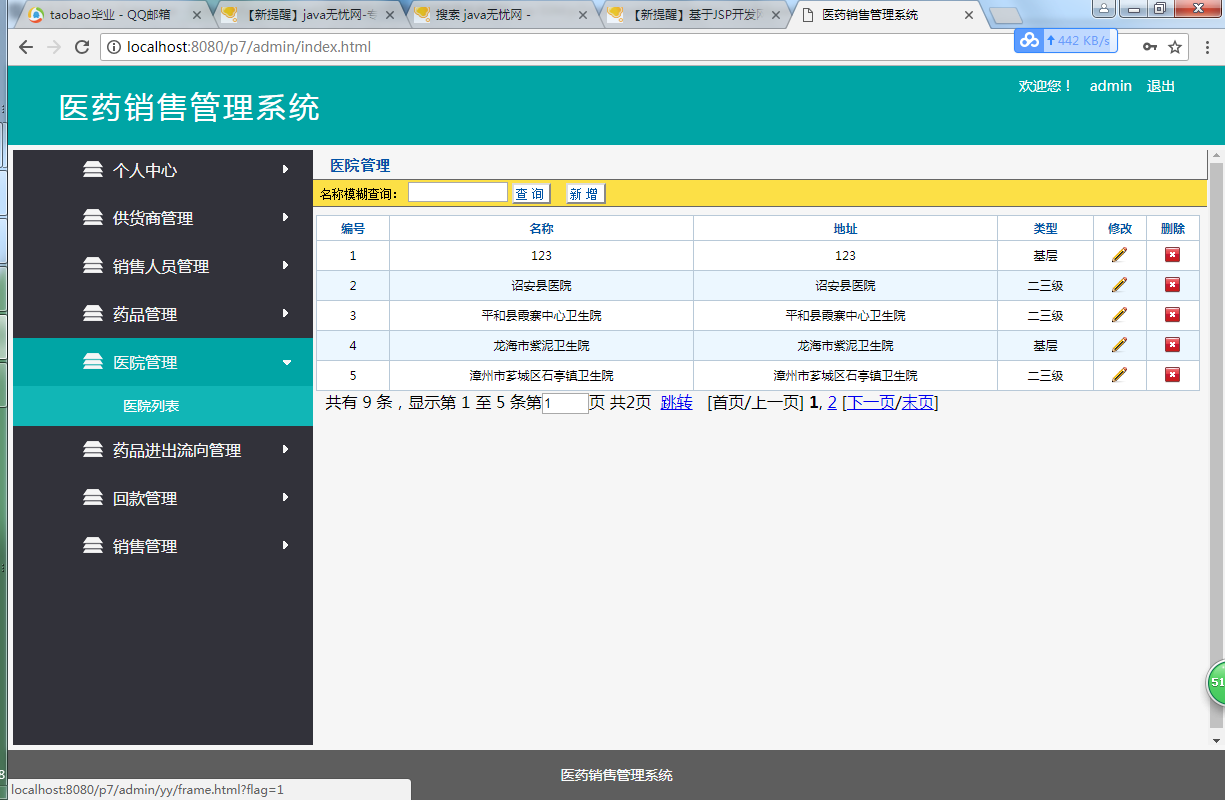Click the 类型 column header

pyautogui.click(x=1045, y=228)
